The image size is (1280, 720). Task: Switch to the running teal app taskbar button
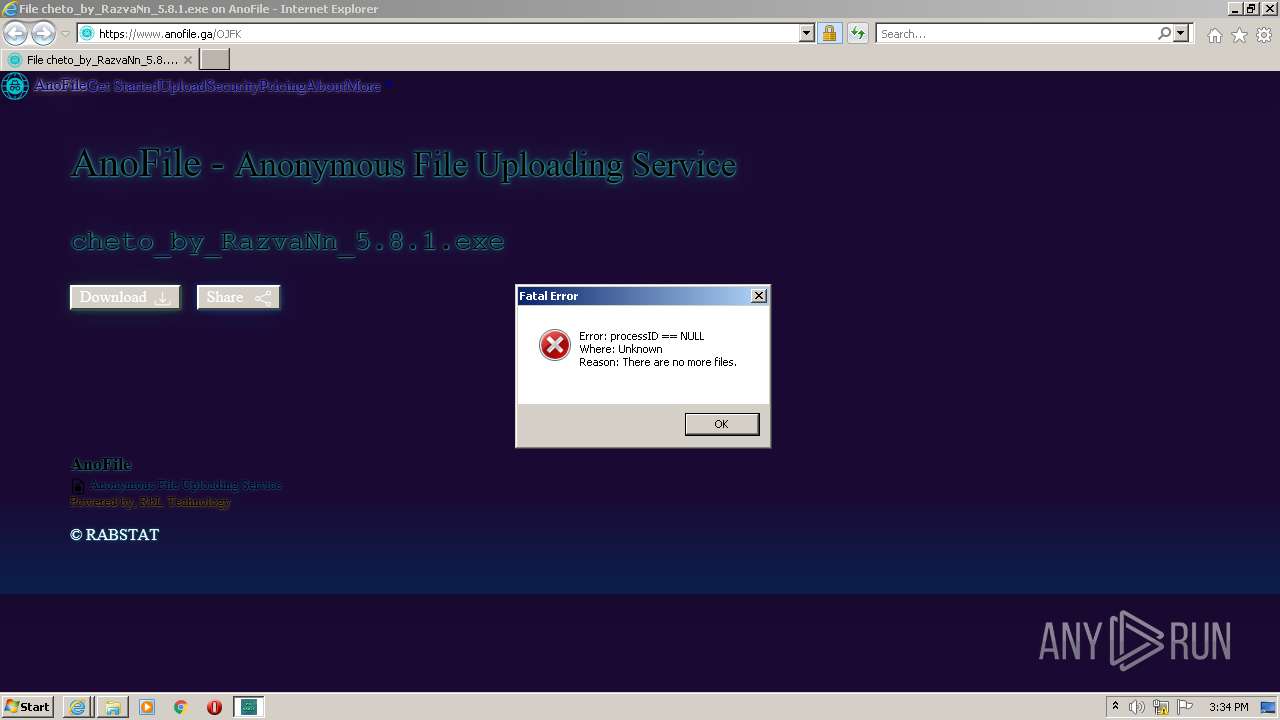(x=248, y=707)
